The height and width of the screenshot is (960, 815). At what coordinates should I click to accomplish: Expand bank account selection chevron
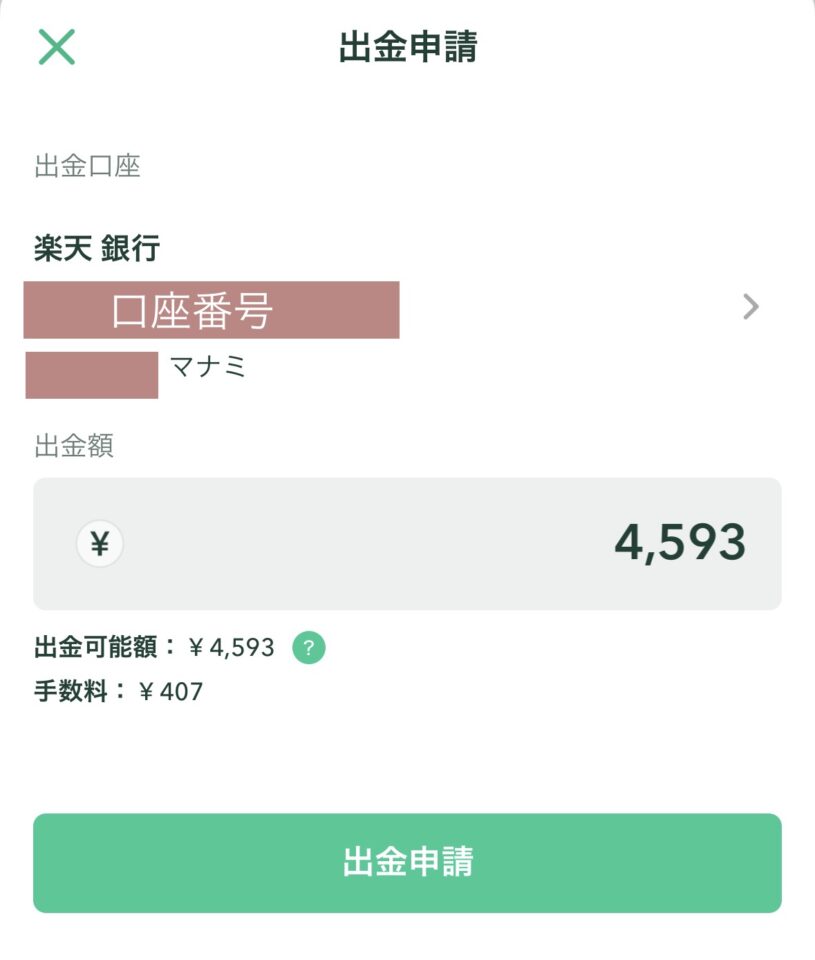(751, 307)
